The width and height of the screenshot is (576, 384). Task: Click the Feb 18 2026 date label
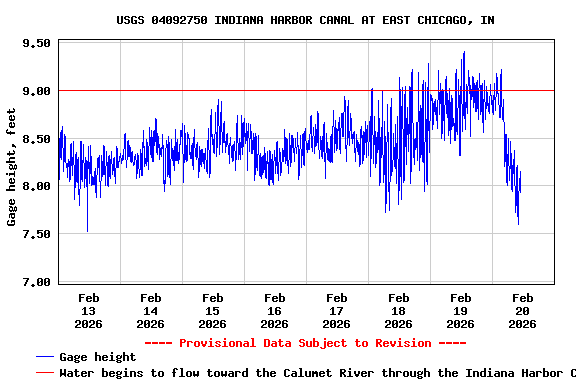[x=399, y=311]
